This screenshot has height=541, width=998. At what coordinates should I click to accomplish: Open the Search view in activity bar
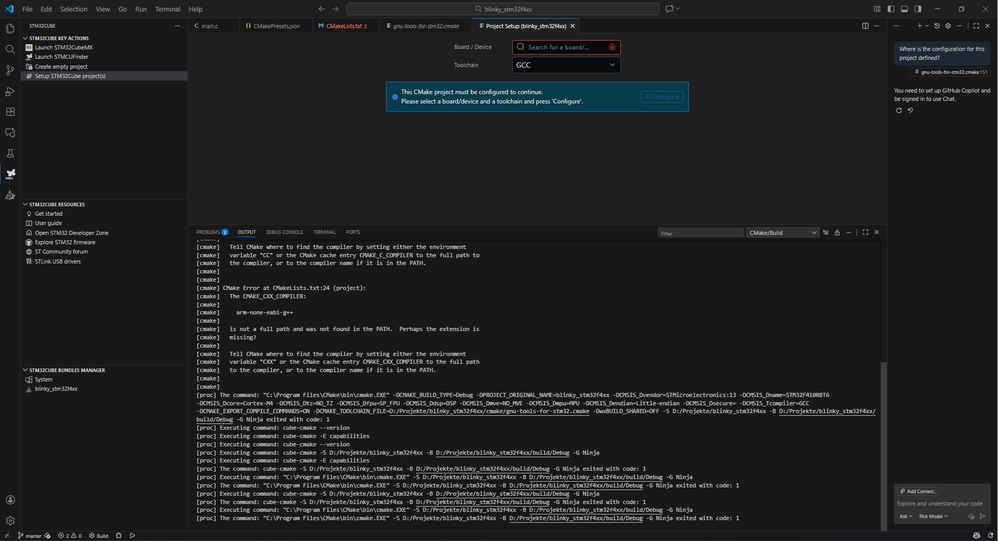(10, 50)
